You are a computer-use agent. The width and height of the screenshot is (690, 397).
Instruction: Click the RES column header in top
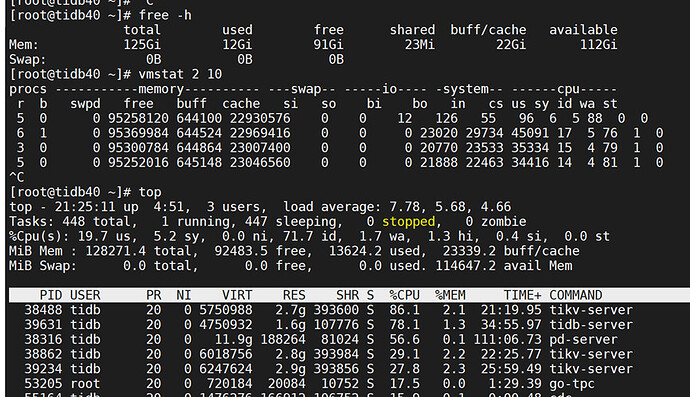[294, 295]
